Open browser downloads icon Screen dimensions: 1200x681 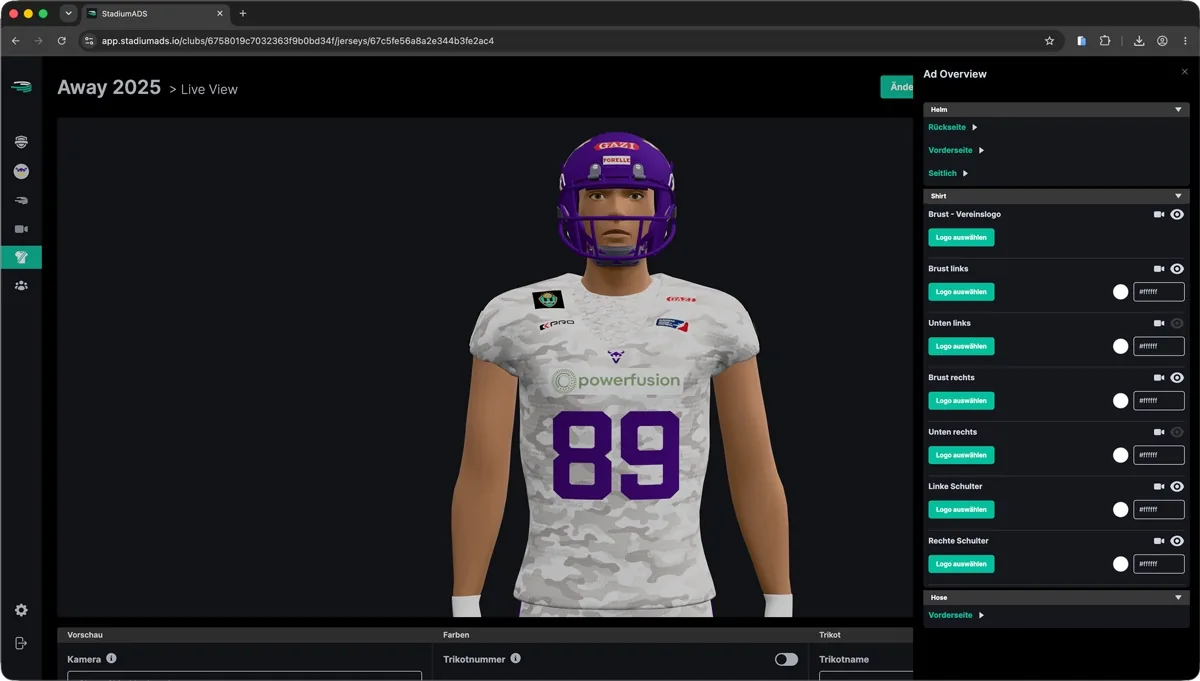pyautogui.click(x=1139, y=41)
